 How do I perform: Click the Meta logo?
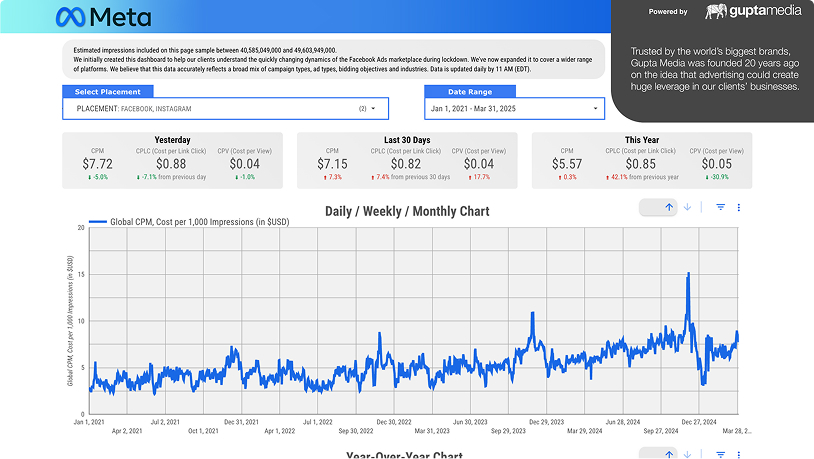click(103, 17)
